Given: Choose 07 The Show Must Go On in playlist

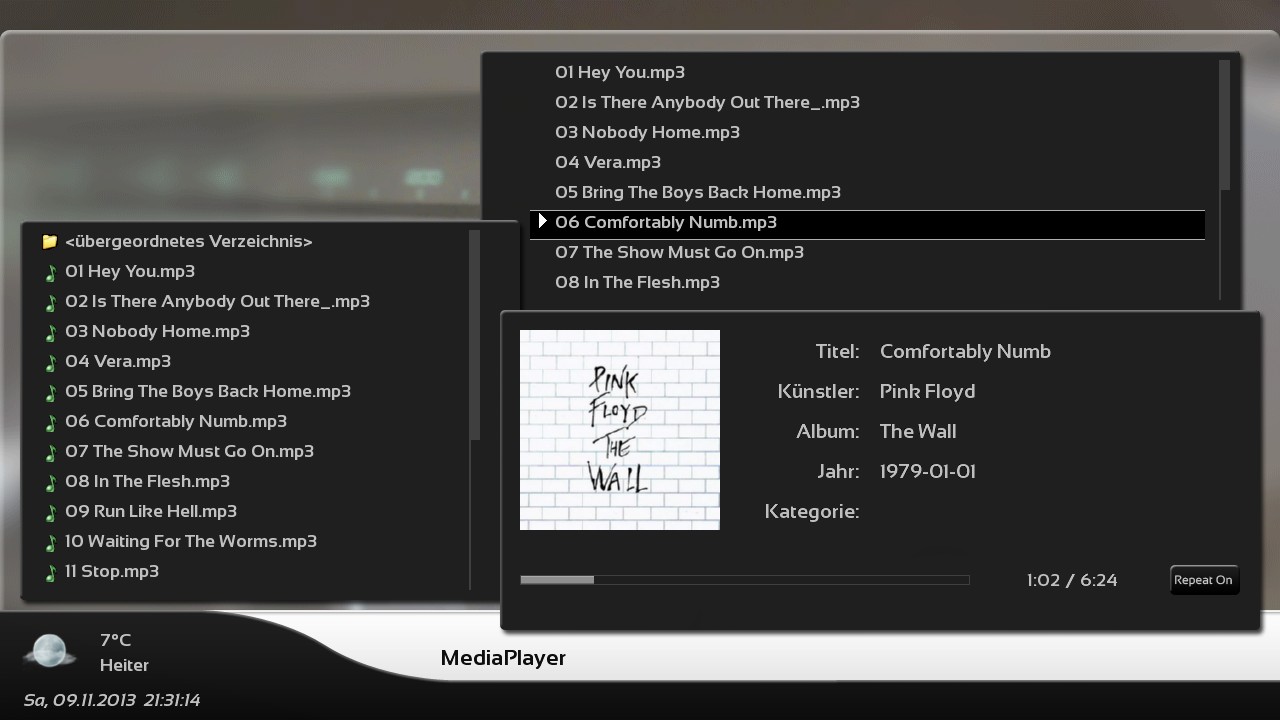Looking at the screenshot, I should (x=679, y=252).
